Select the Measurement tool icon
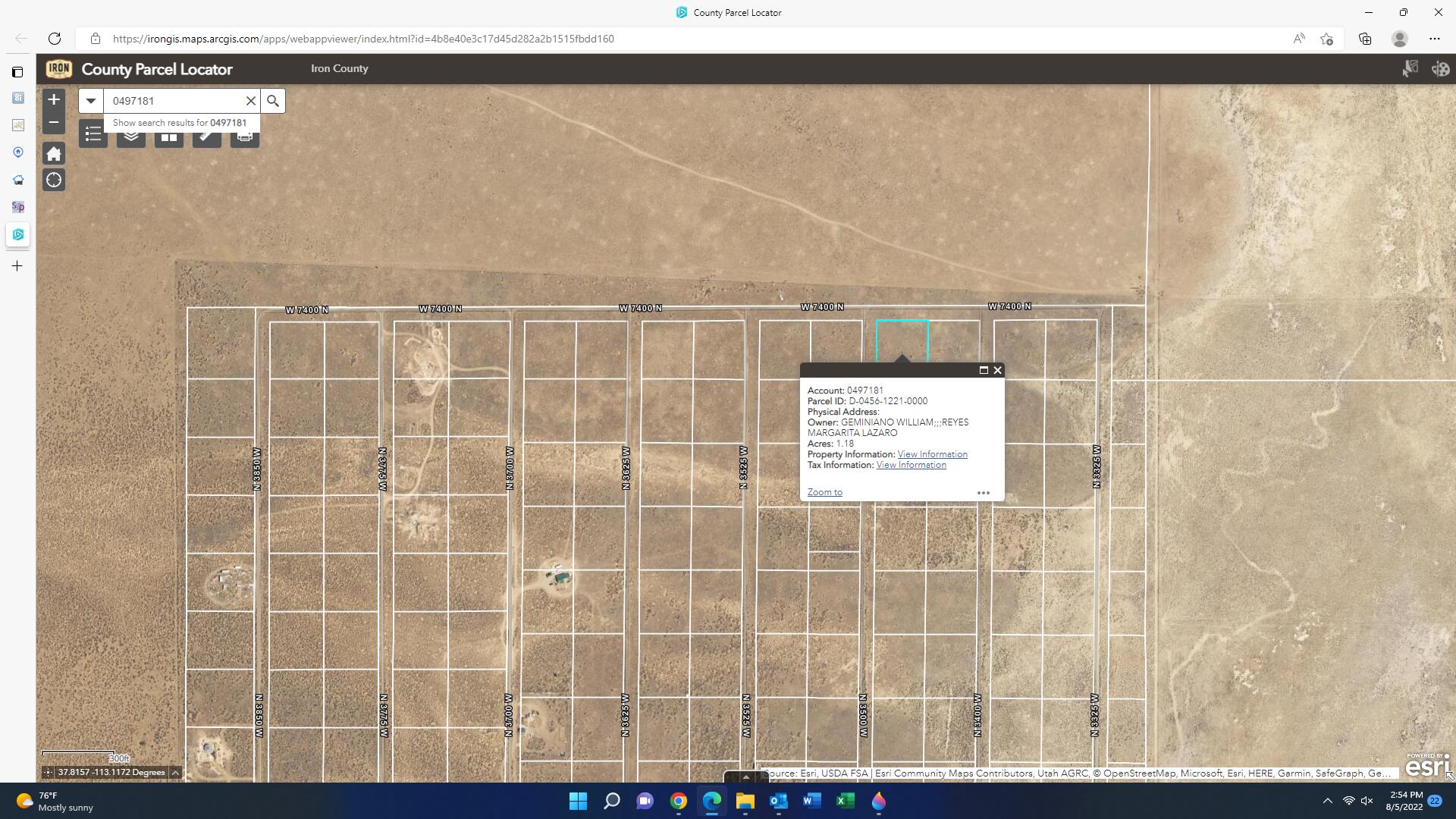Viewport: 1456px width, 819px height. (x=206, y=134)
